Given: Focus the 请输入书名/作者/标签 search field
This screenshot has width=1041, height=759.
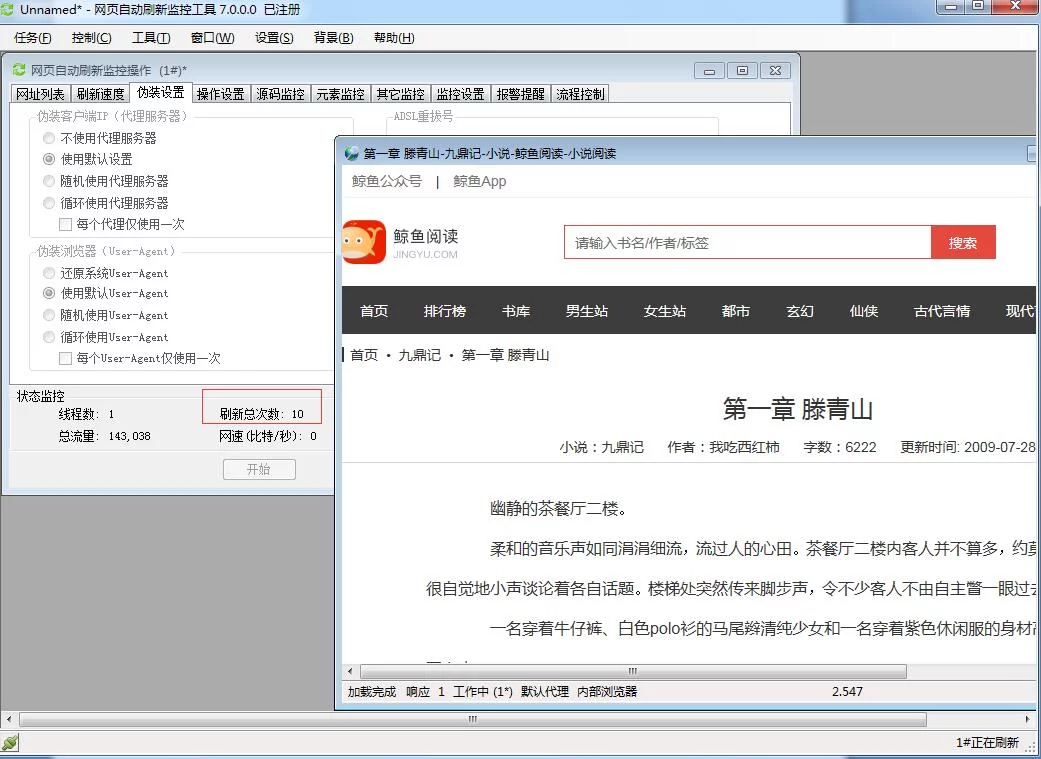Looking at the screenshot, I should (x=748, y=243).
